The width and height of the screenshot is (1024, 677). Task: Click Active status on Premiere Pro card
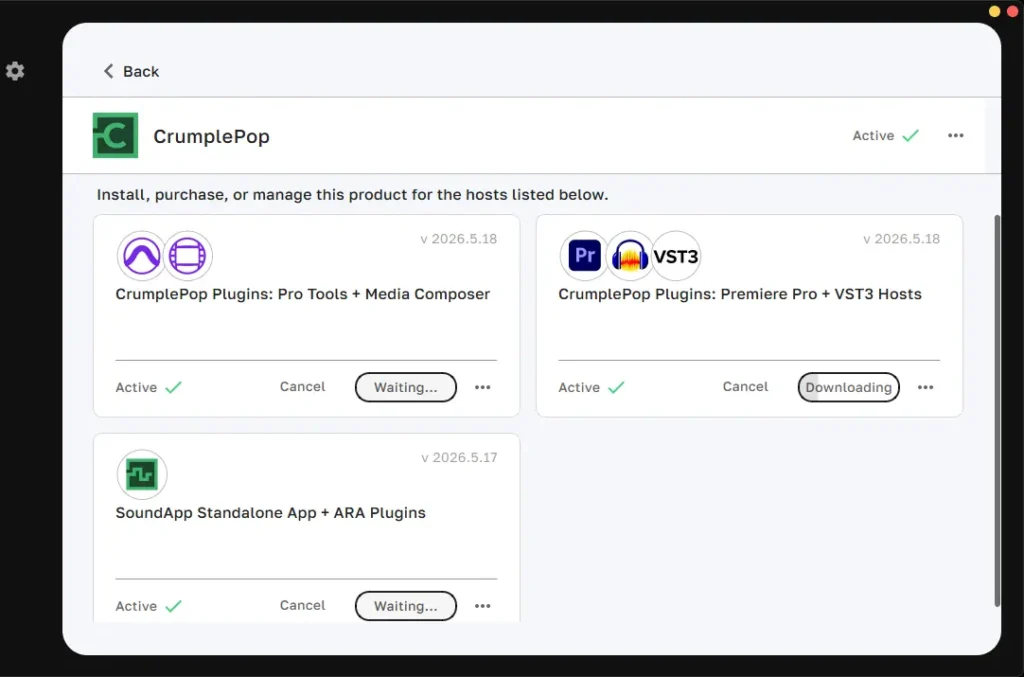(x=592, y=387)
